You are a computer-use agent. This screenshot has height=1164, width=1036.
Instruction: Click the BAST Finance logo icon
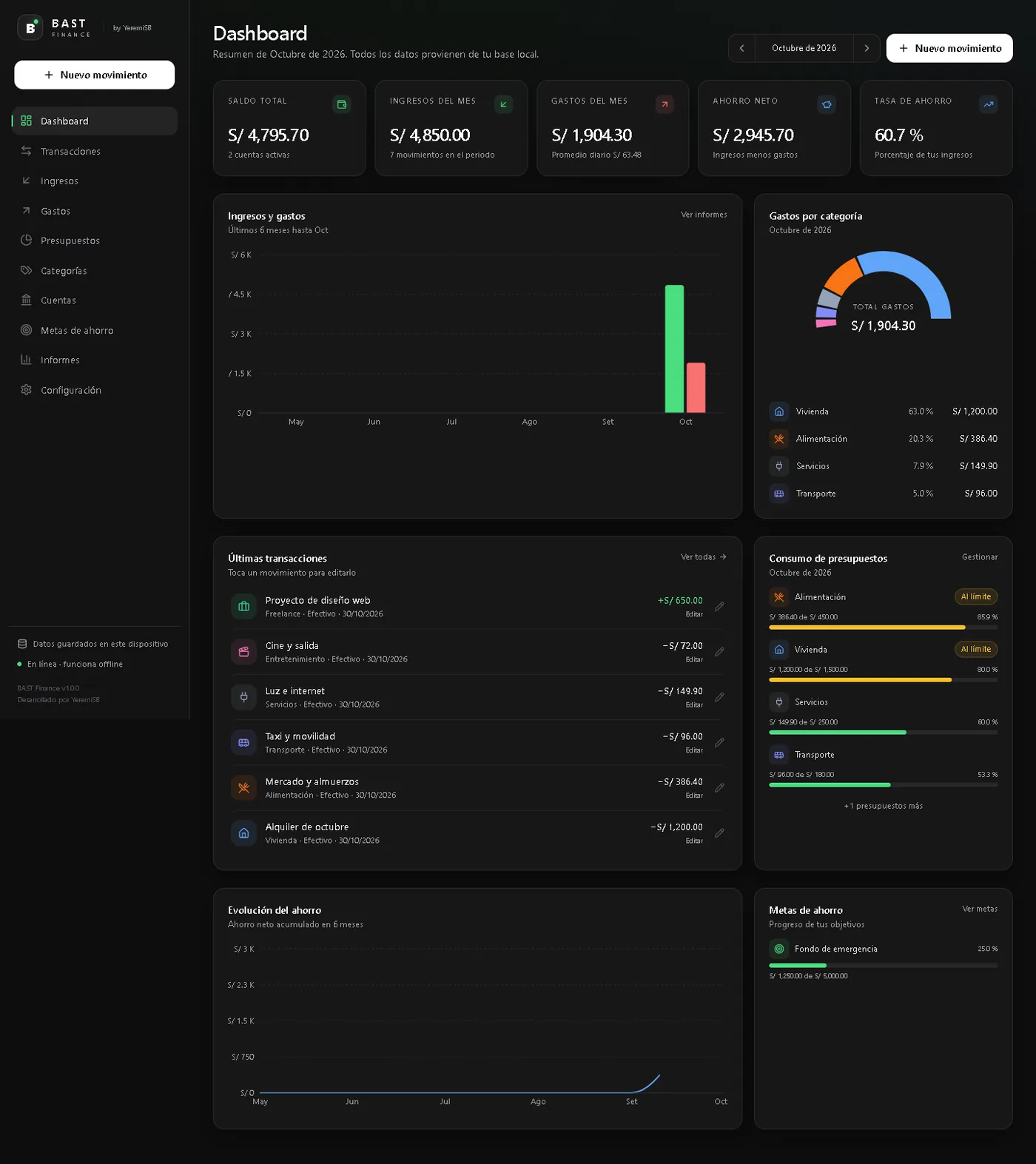(x=30, y=28)
